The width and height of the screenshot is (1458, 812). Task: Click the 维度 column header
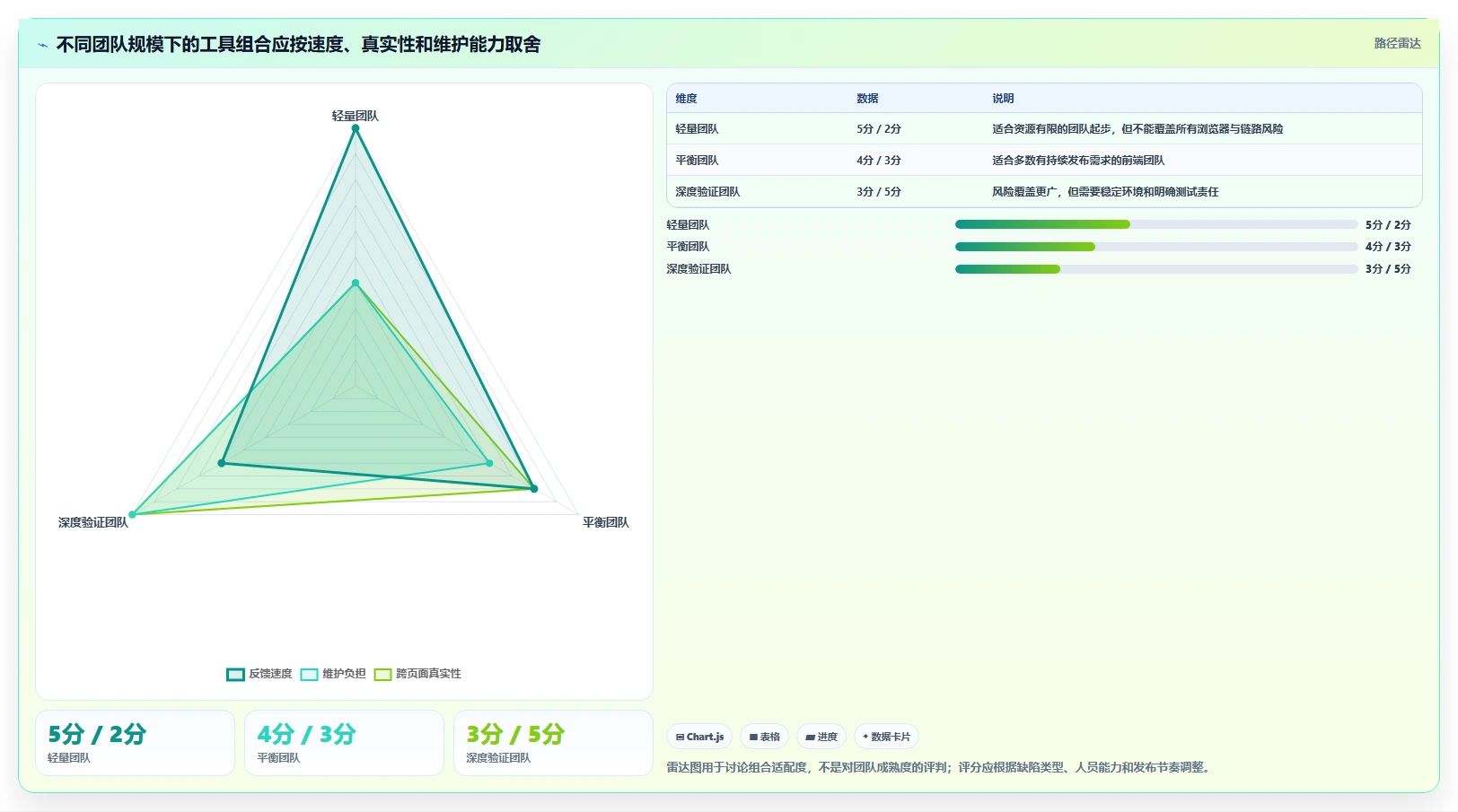coord(686,99)
